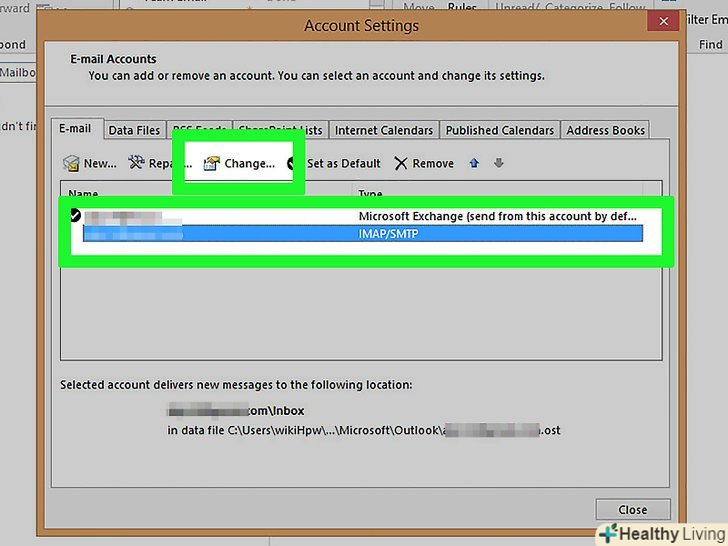
Task: Open Change settings for selected account
Action: pyautogui.click(x=239, y=163)
